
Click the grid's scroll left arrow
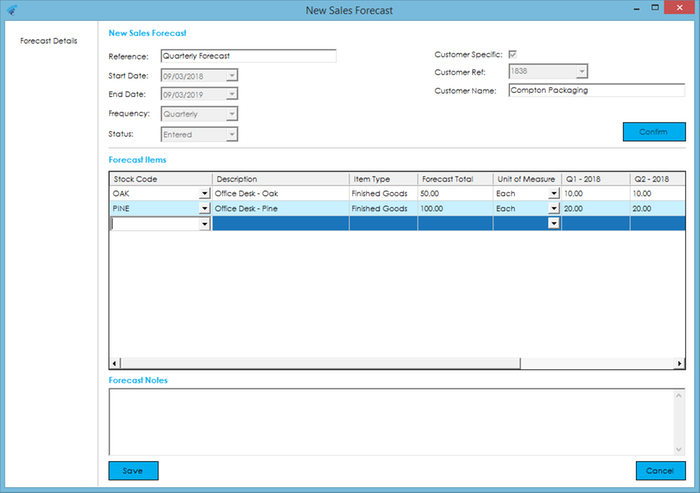(115, 363)
